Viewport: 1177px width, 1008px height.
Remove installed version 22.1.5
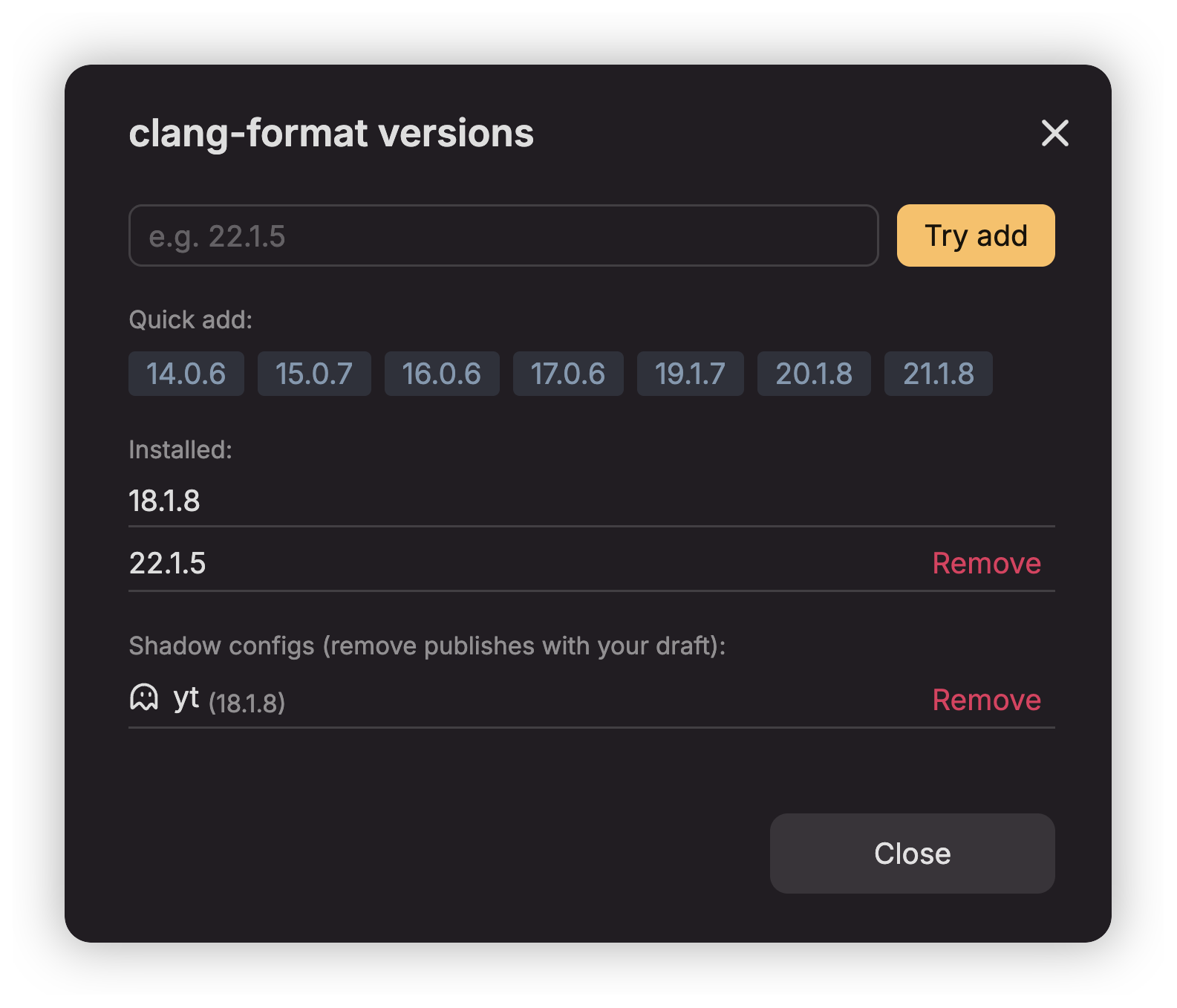click(x=987, y=563)
